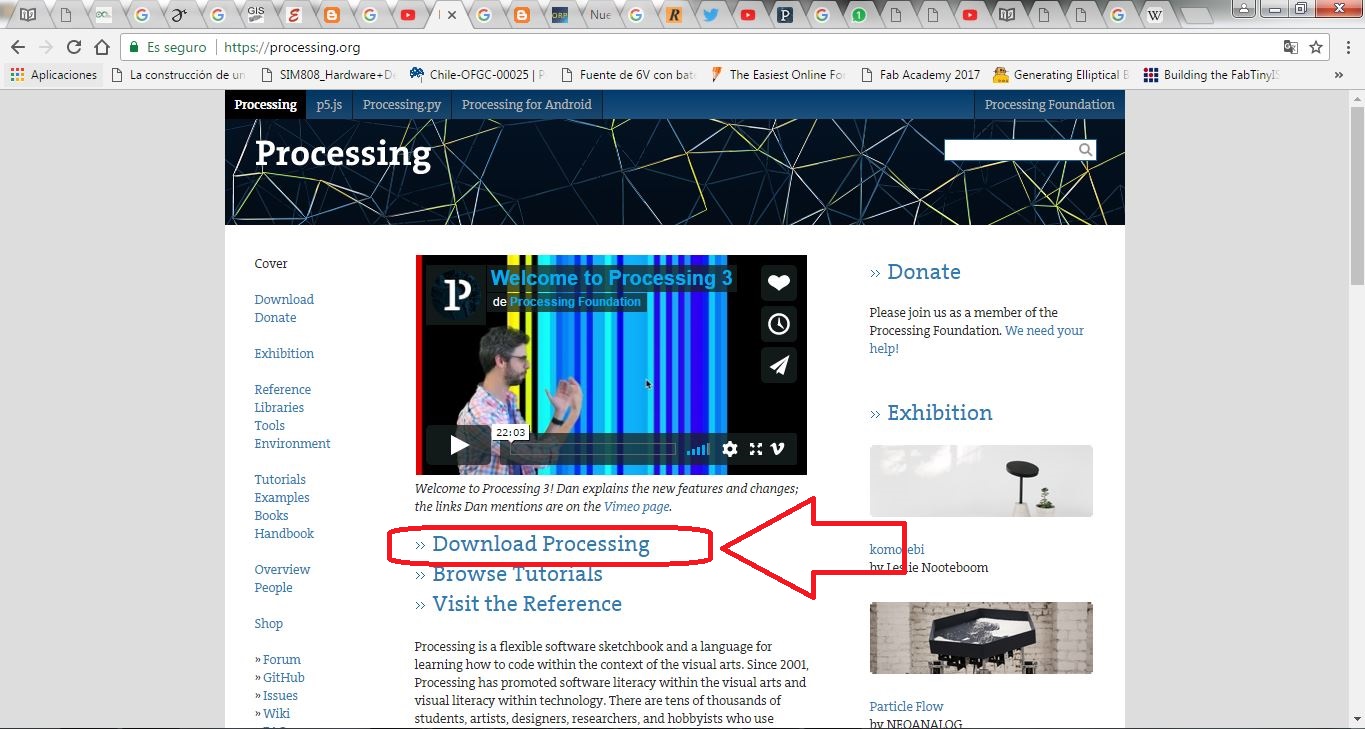Viewport: 1365px width, 729px height.
Task: Open Reference in the left sidebar
Action: 282,390
